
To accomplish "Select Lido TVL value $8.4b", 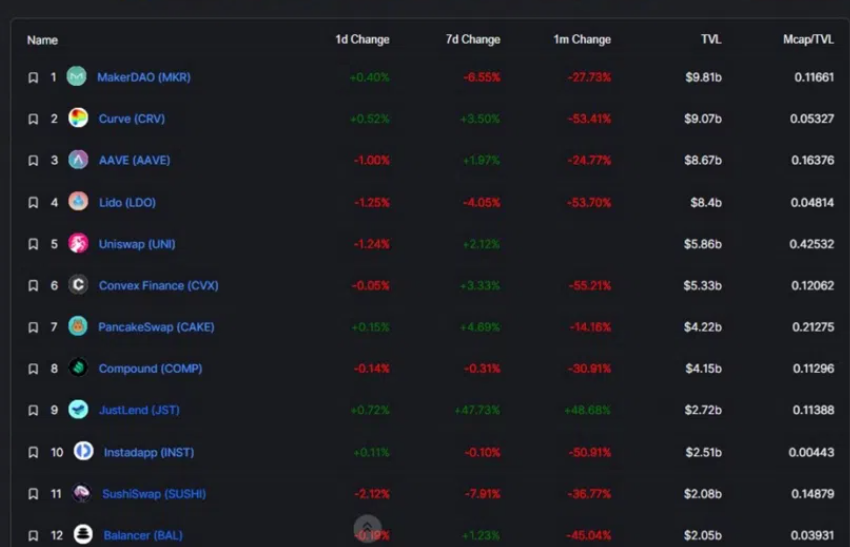I will coord(706,203).
